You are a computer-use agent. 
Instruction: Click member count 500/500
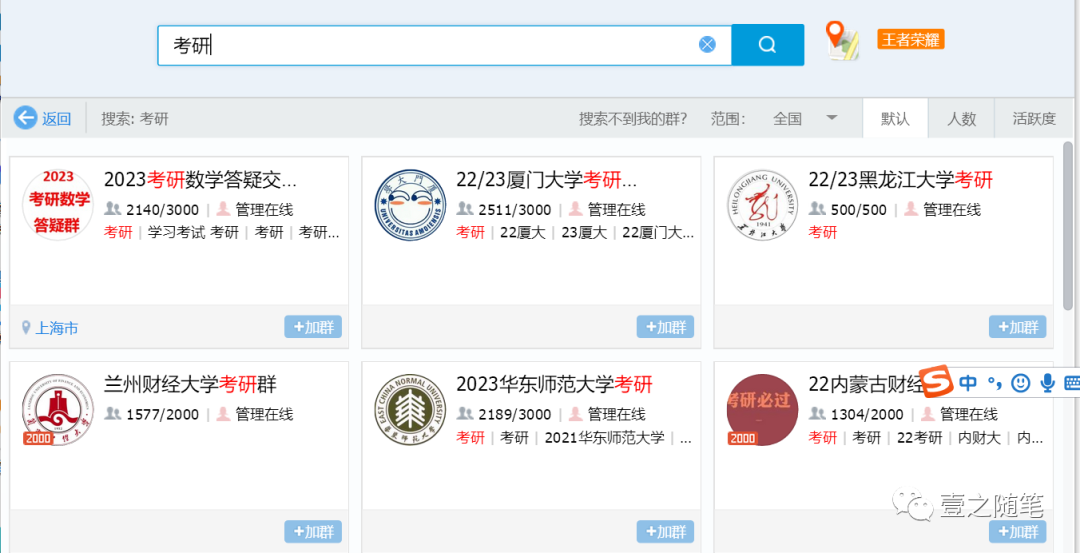tap(859, 210)
